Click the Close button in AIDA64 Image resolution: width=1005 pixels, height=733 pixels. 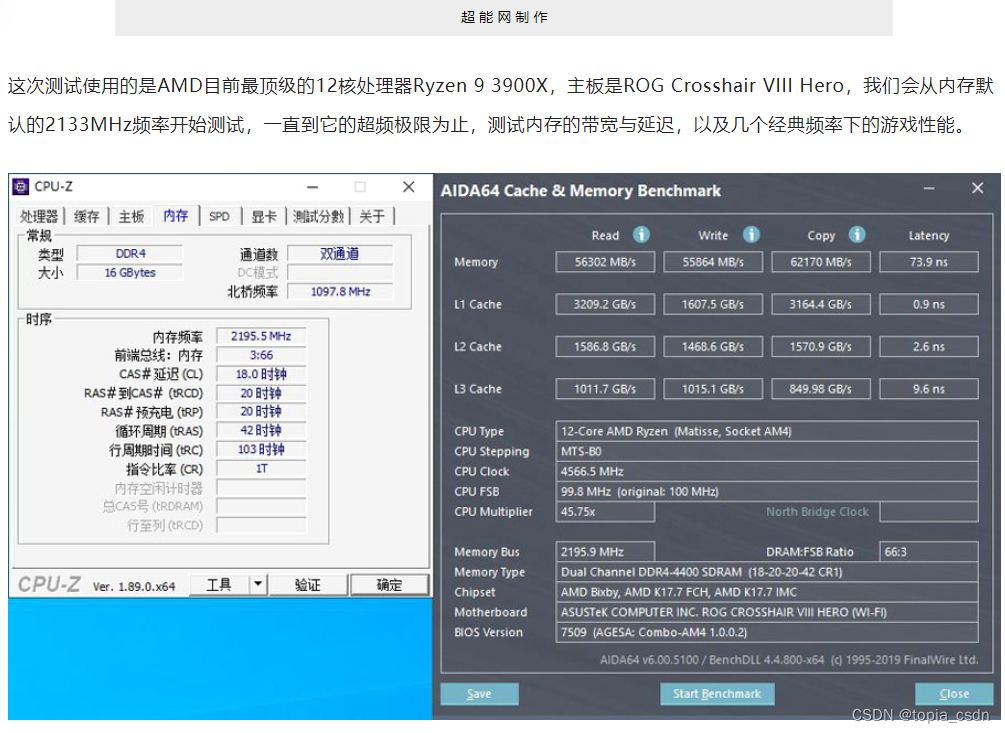954,694
